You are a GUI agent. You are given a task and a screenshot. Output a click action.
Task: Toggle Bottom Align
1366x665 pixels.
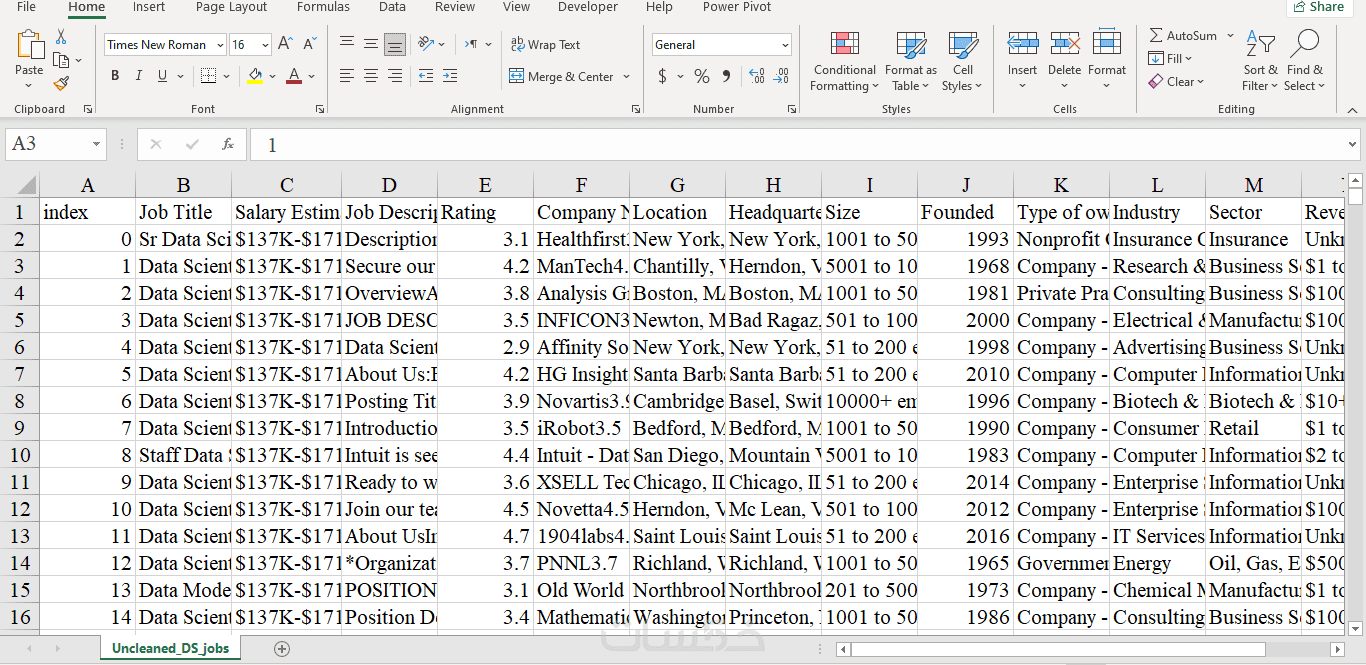click(395, 44)
